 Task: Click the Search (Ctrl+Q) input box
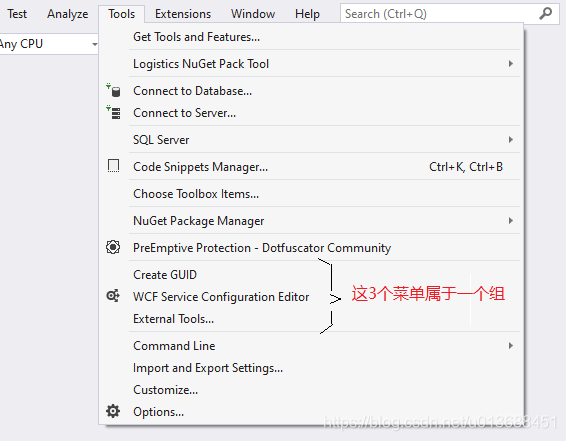(440, 14)
